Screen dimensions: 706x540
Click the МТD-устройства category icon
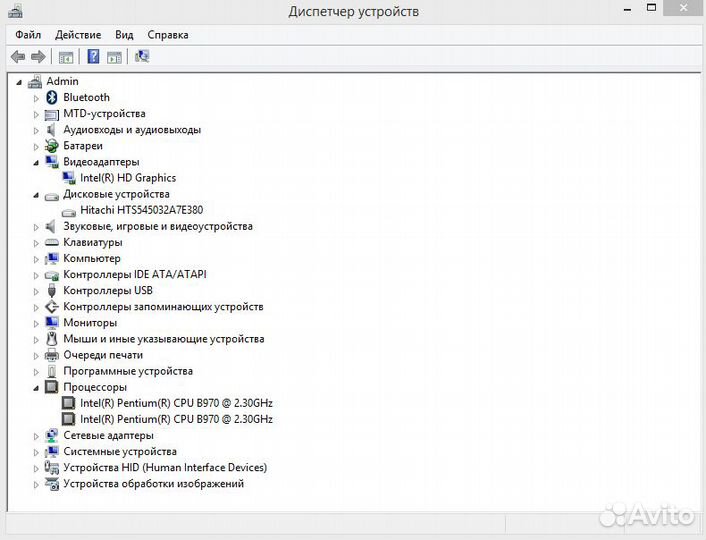click(52, 114)
